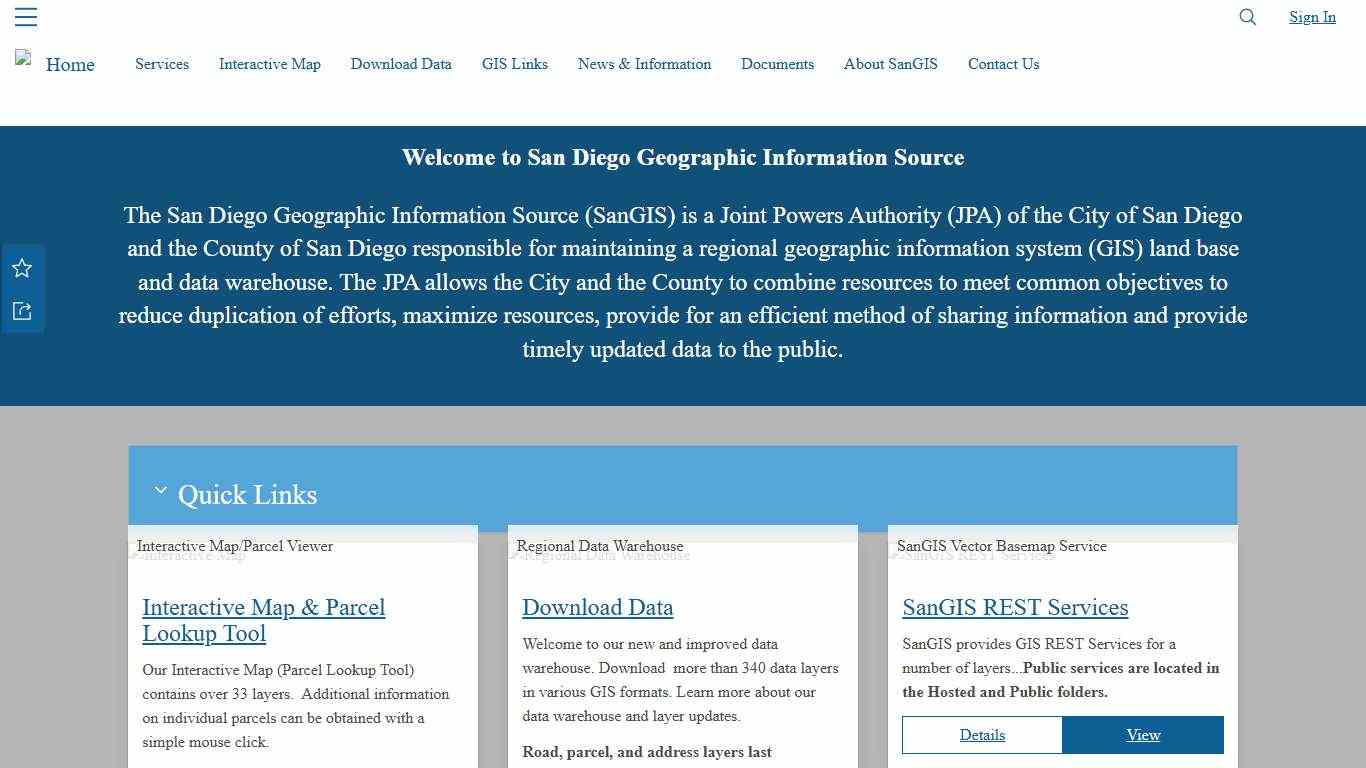Click the share icon in the sidebar
Image resolution: width=1366 pixels, height=768 pixels.
click(x=22, y=311)
